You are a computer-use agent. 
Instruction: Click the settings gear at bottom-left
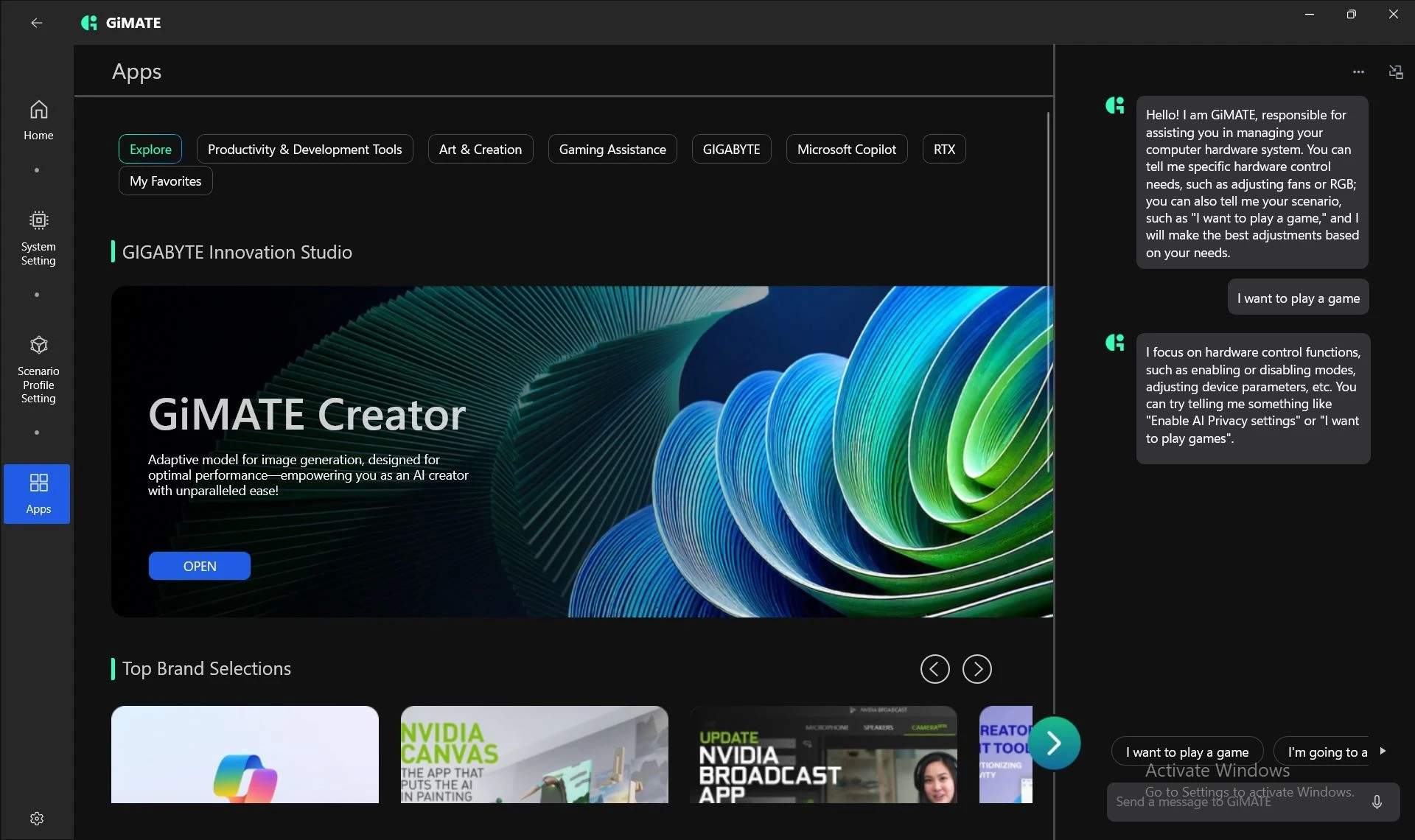tap(37, 819)
